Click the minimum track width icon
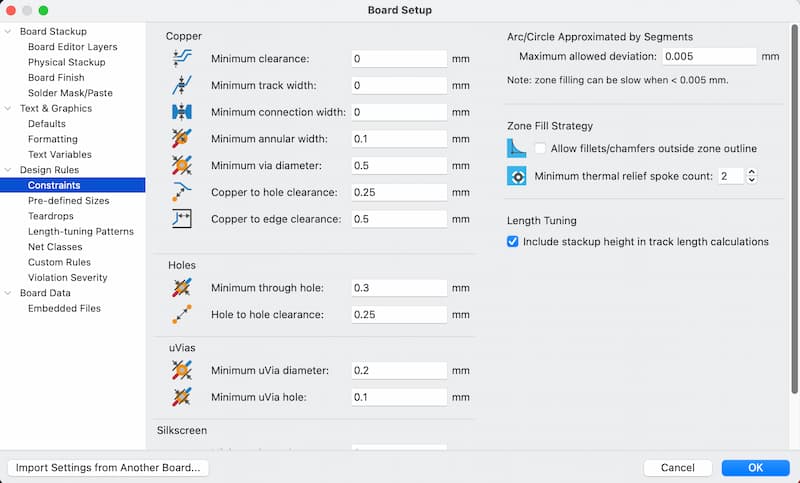The image size is (800, 483). pyautogui.click(x=182, y=86)
